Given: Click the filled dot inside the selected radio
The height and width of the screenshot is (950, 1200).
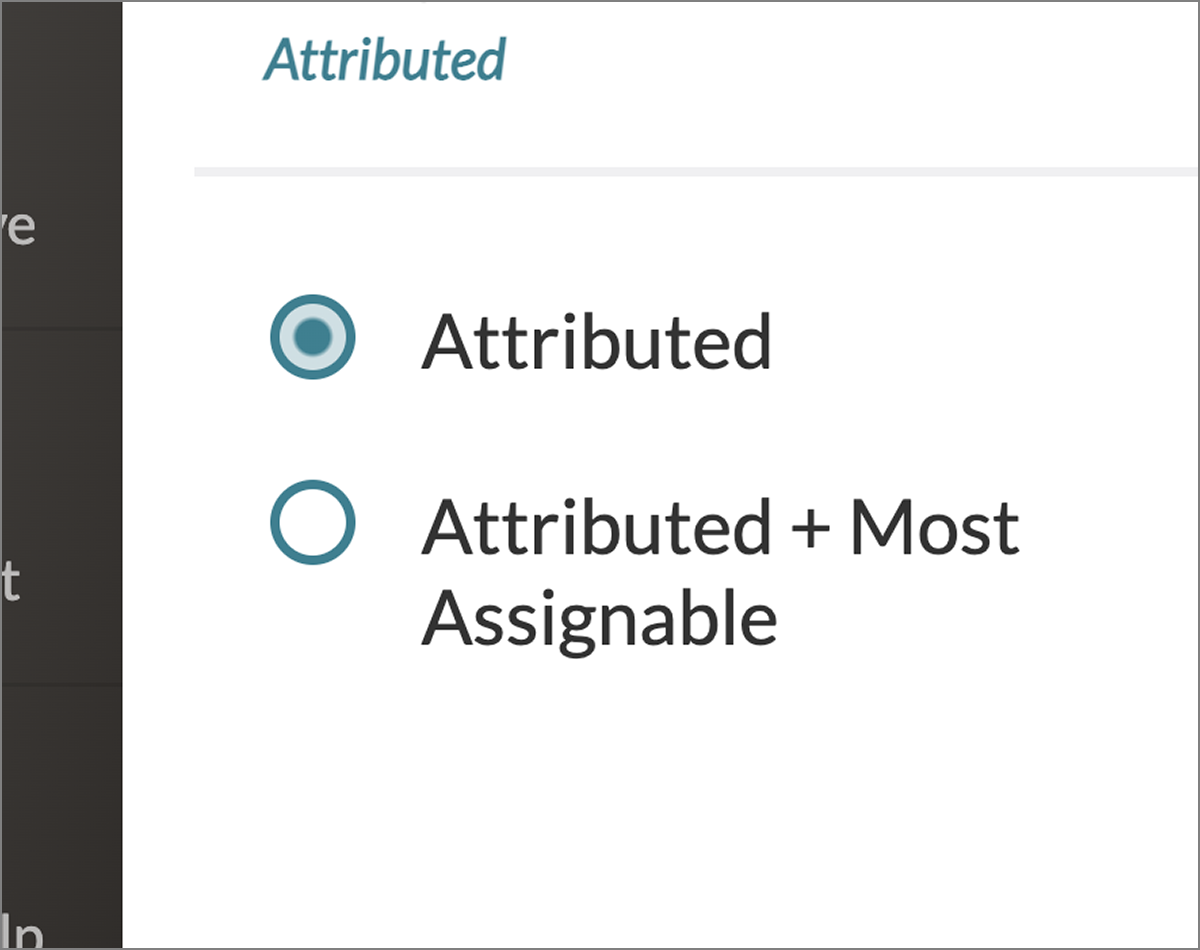Looking at the screenshot, I should [313, 337].
